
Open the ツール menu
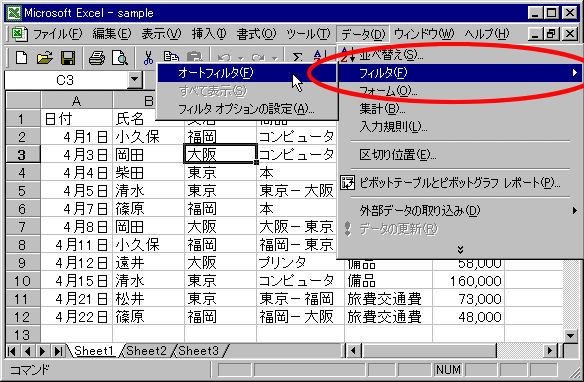click(x=308, y=34)
